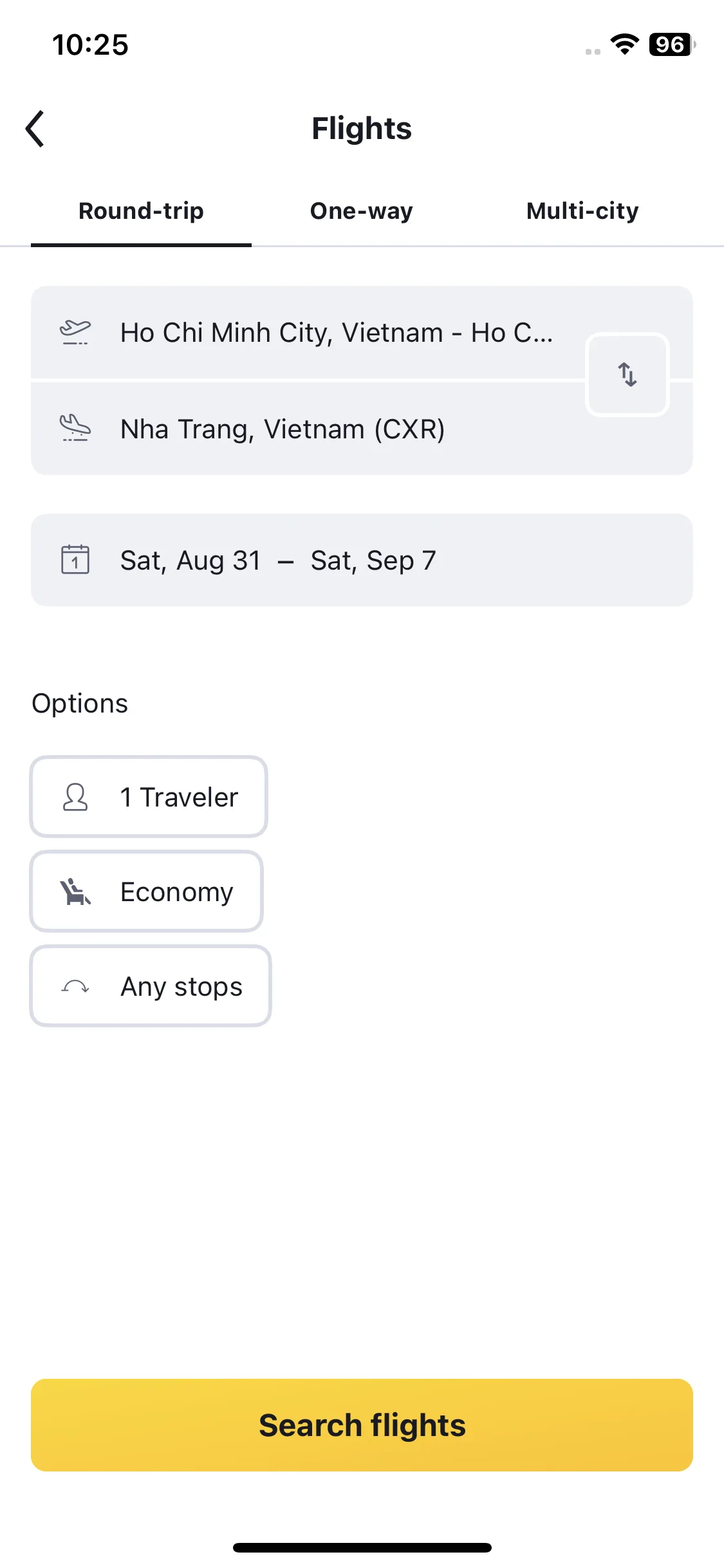Tap the landing plane icon
The height and width of the screenshot is (1568, 724).
click(75, 429)
